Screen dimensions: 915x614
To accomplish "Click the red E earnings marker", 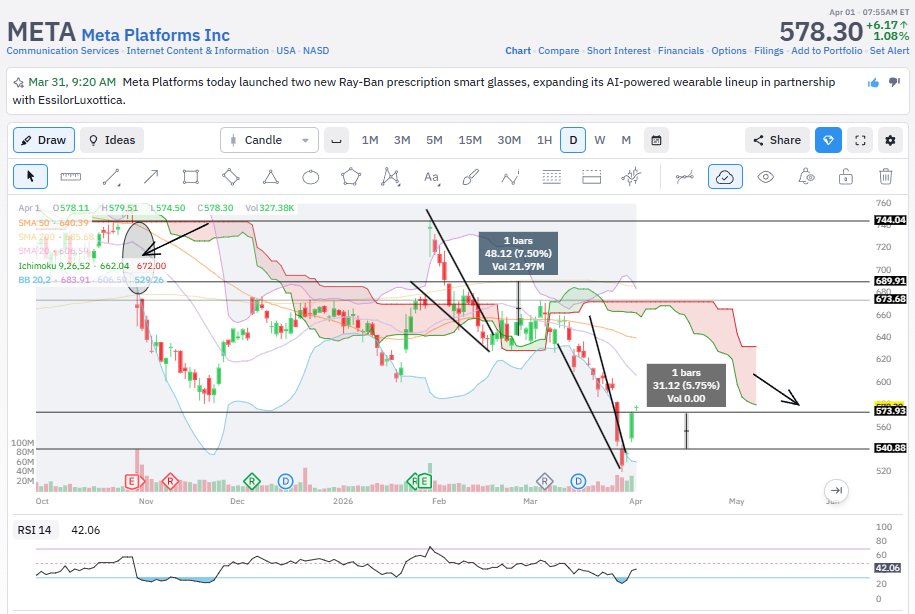I will (x=132, y=482).
